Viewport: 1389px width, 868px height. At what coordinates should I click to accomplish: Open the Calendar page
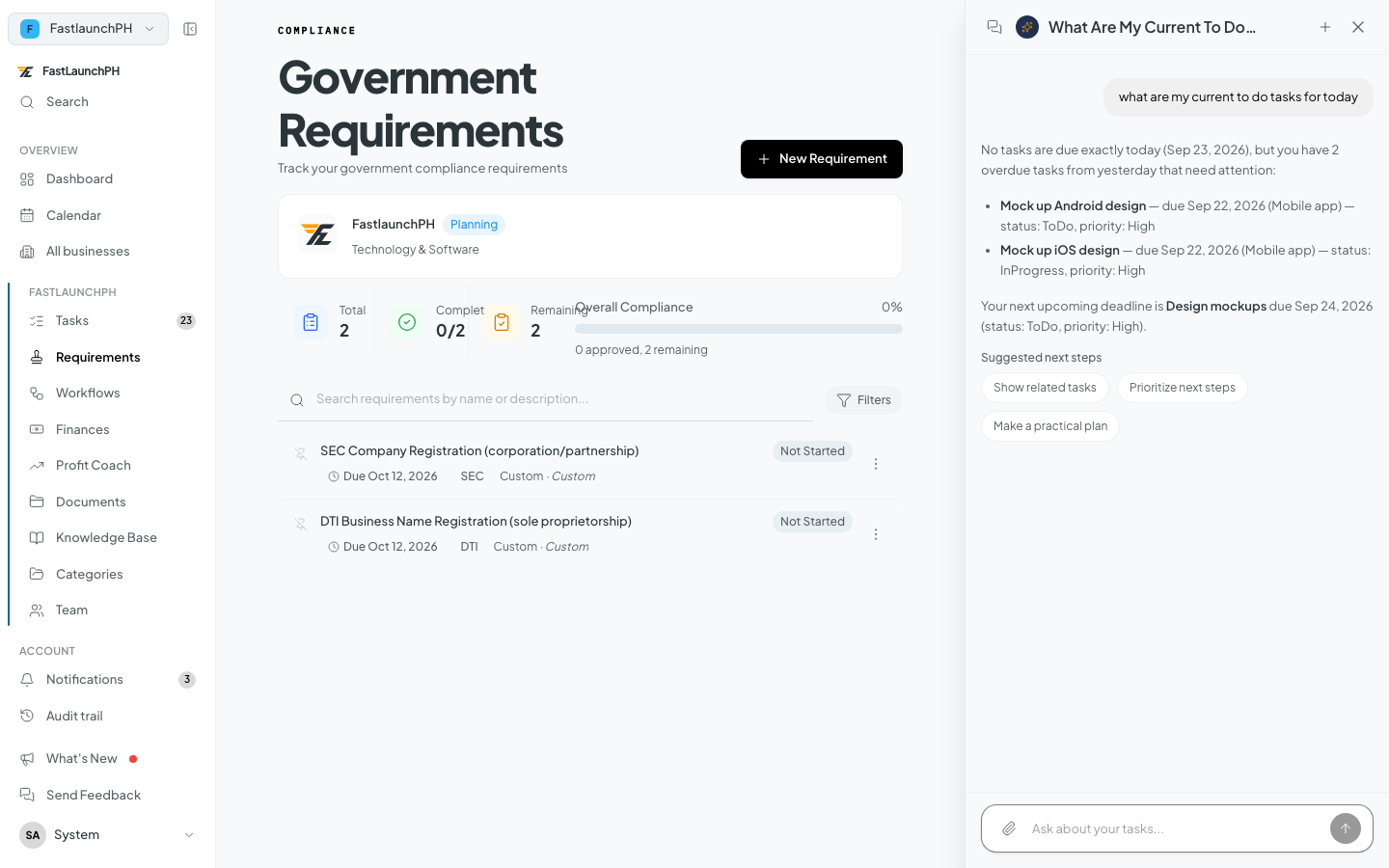107,215
